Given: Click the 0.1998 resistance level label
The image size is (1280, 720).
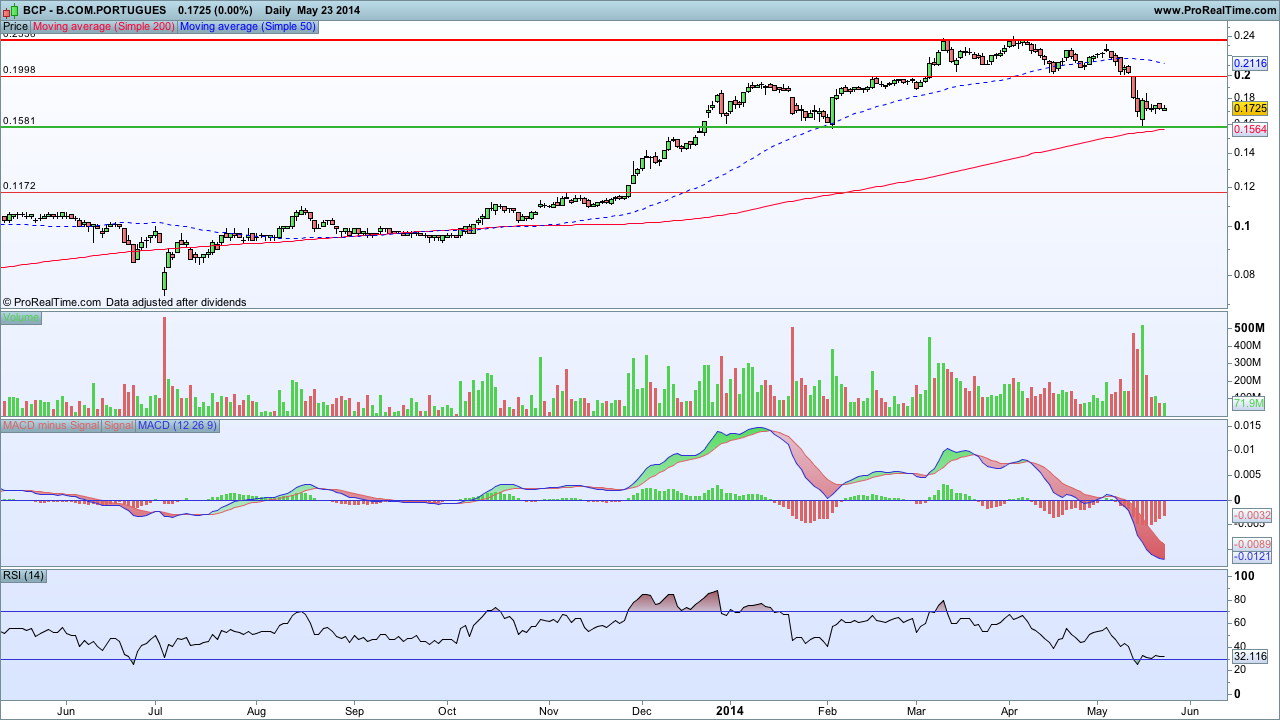Looking at the screenshot, I should [x=20, y=70].
